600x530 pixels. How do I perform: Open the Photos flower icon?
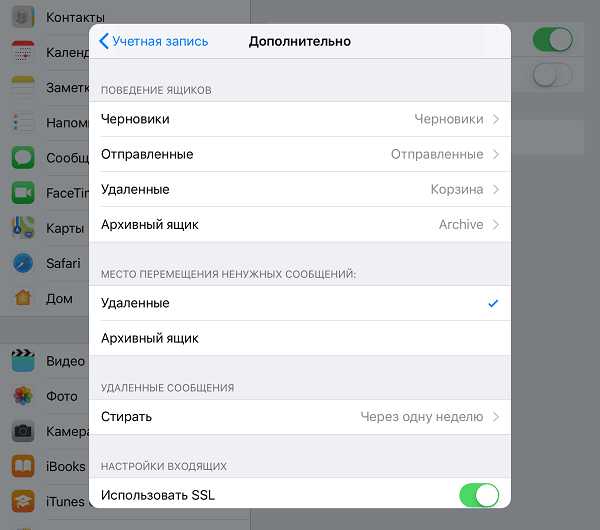point(23,396)
